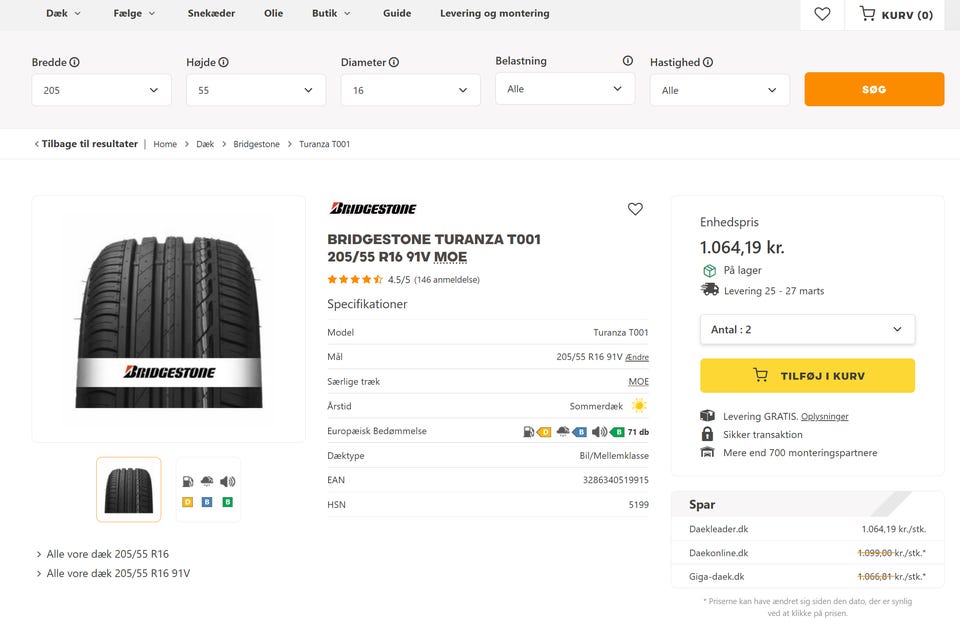This screenshot has width=960, height=640.
Task: Expand the Hastighed Alle dropdown
Action: [719, 90]
